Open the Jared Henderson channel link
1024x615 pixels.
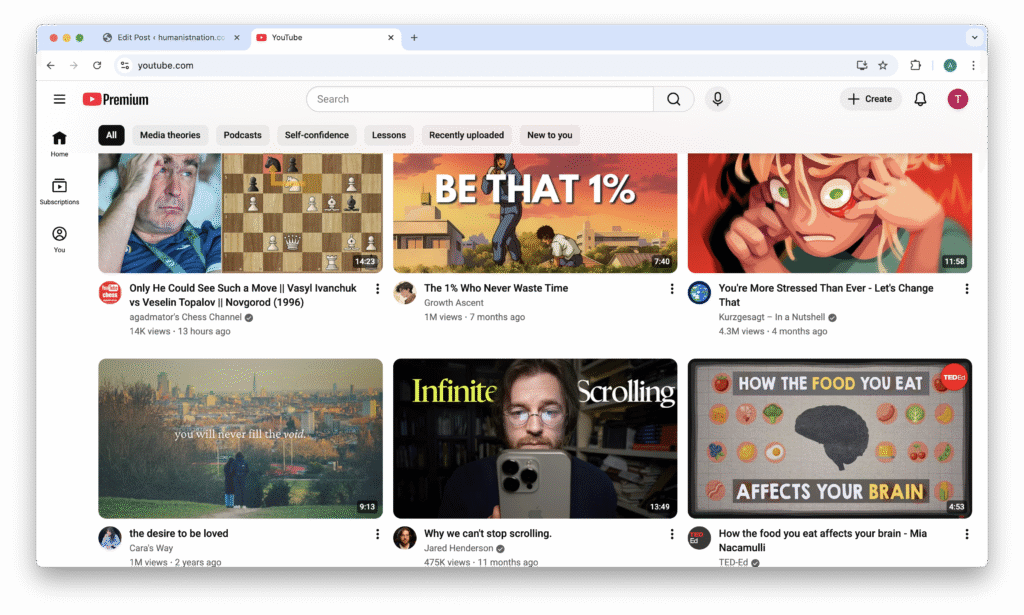459,548
